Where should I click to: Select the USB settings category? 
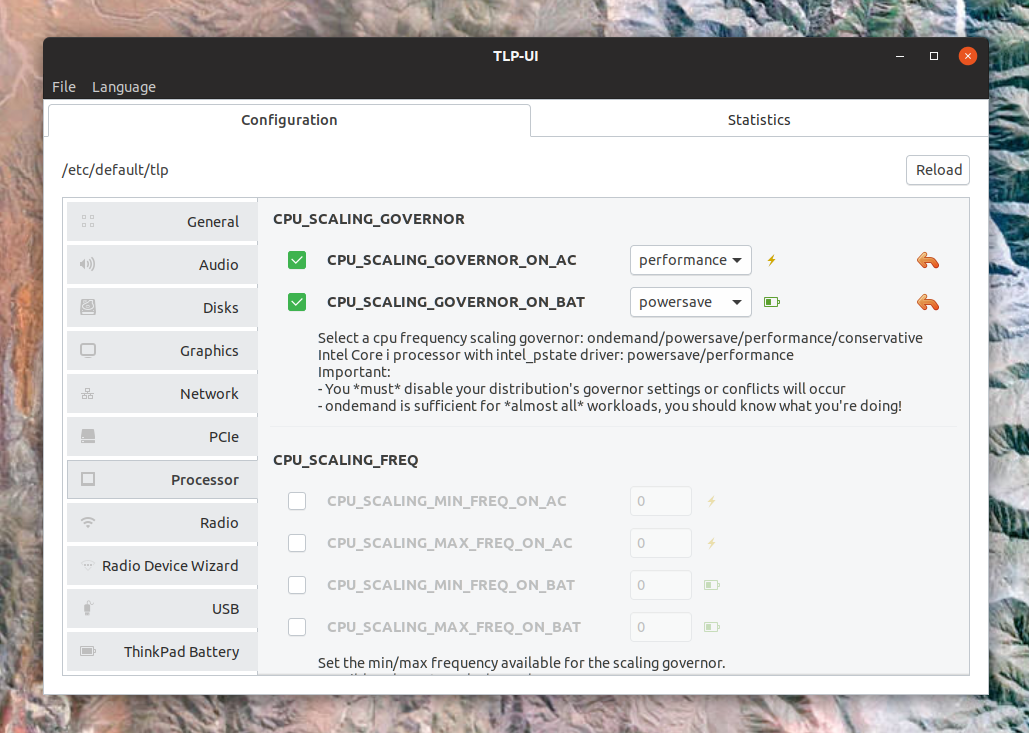pyautogui.click(x=162, y=608)
